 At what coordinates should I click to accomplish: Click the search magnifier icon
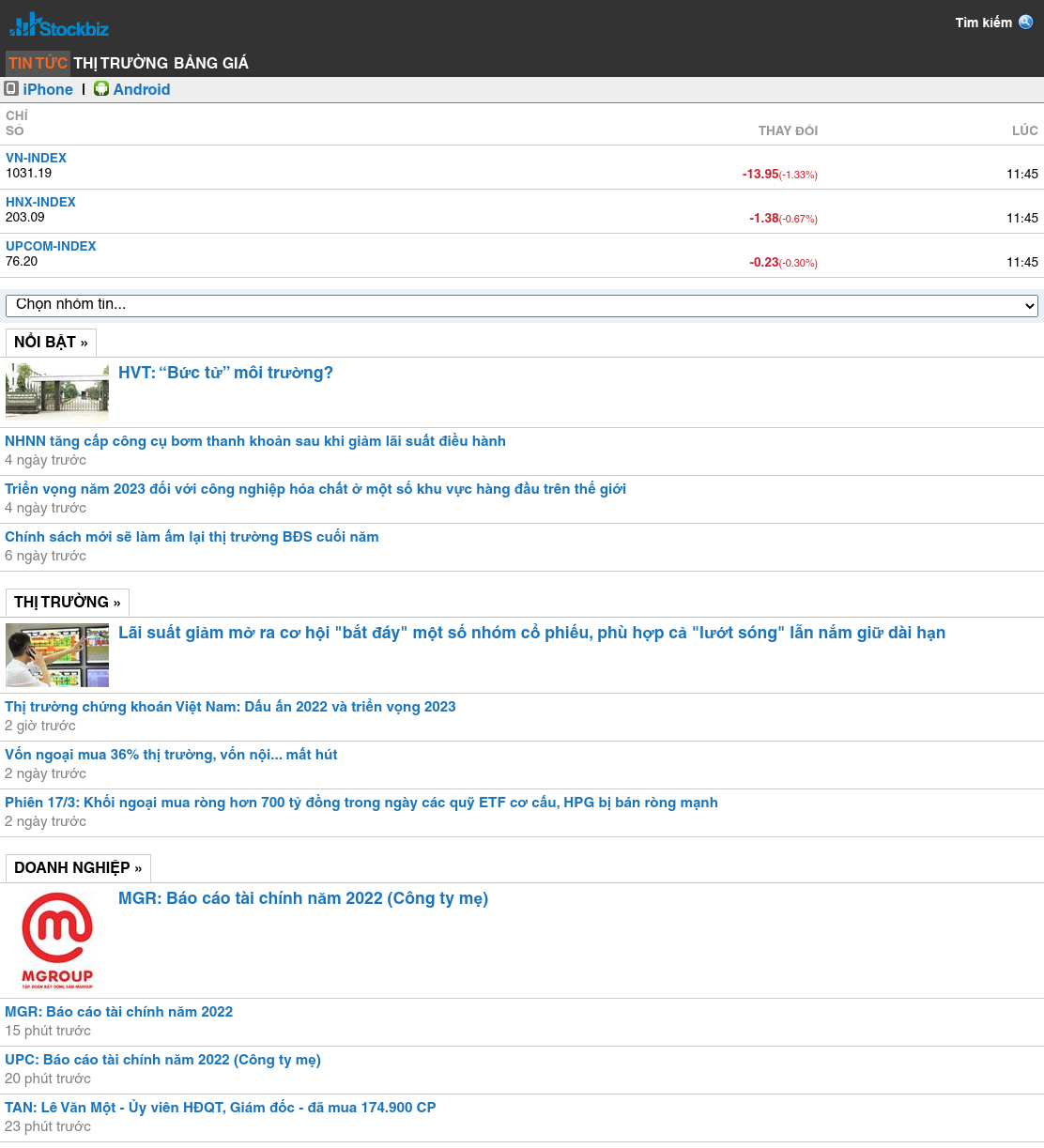[x=1026, y=22]
